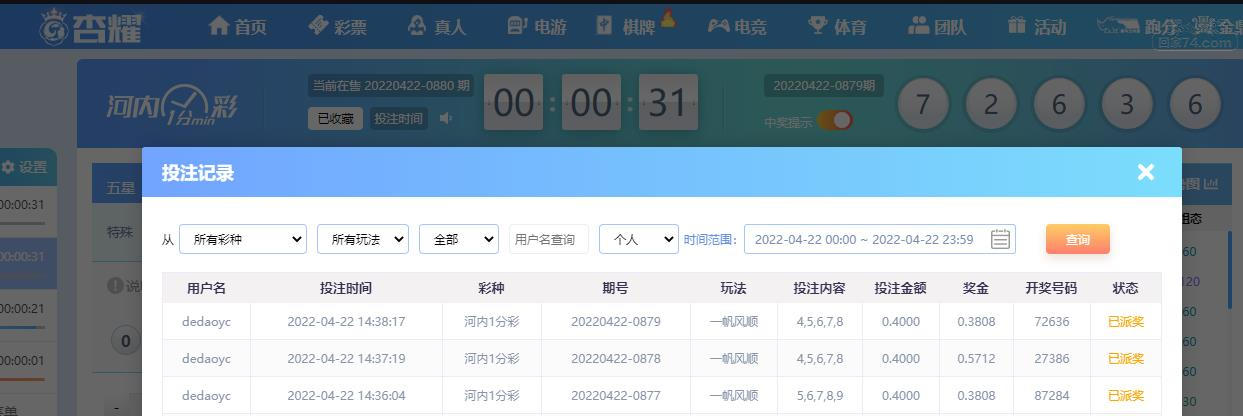
Task: Open 团队 with the people icon
Action: (x=937, y=26)
